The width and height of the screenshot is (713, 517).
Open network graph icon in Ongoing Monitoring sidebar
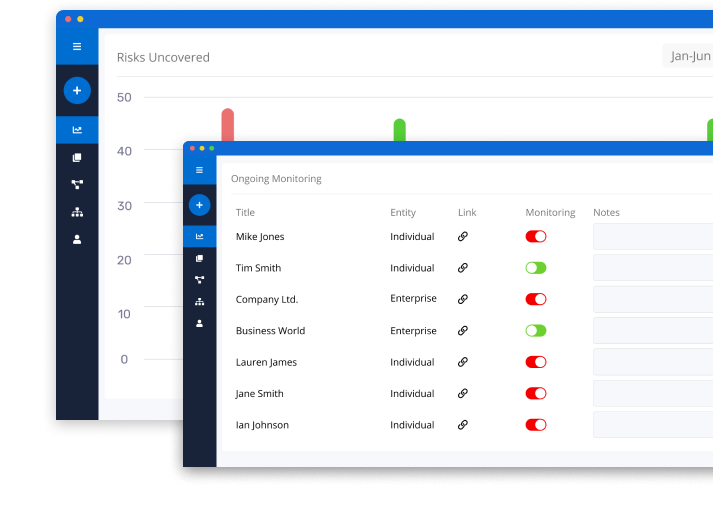click(199, 280)
